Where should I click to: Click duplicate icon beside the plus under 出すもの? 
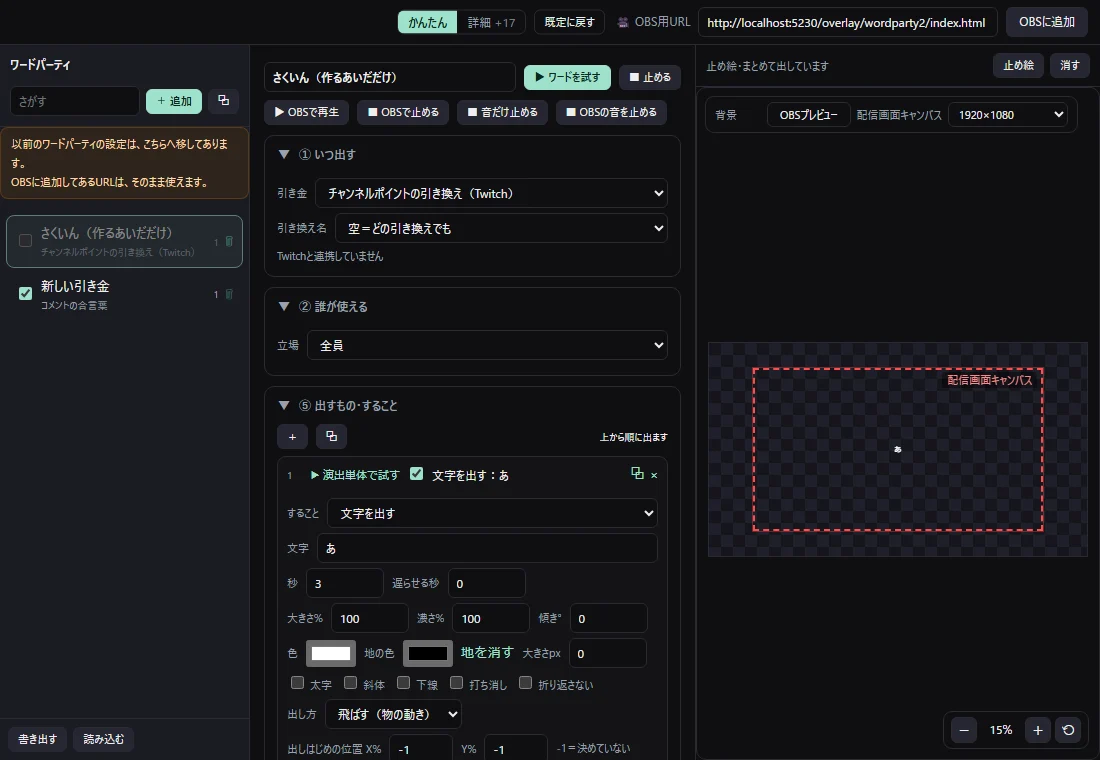tap(331, 436)
